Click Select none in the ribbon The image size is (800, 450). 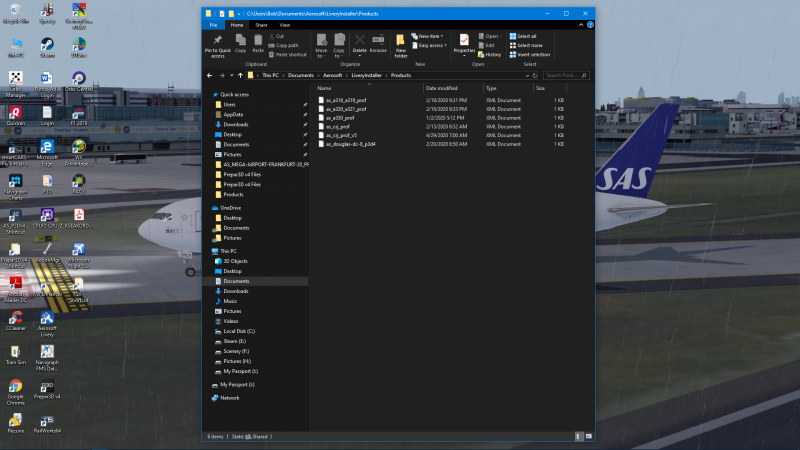(526, 45)
